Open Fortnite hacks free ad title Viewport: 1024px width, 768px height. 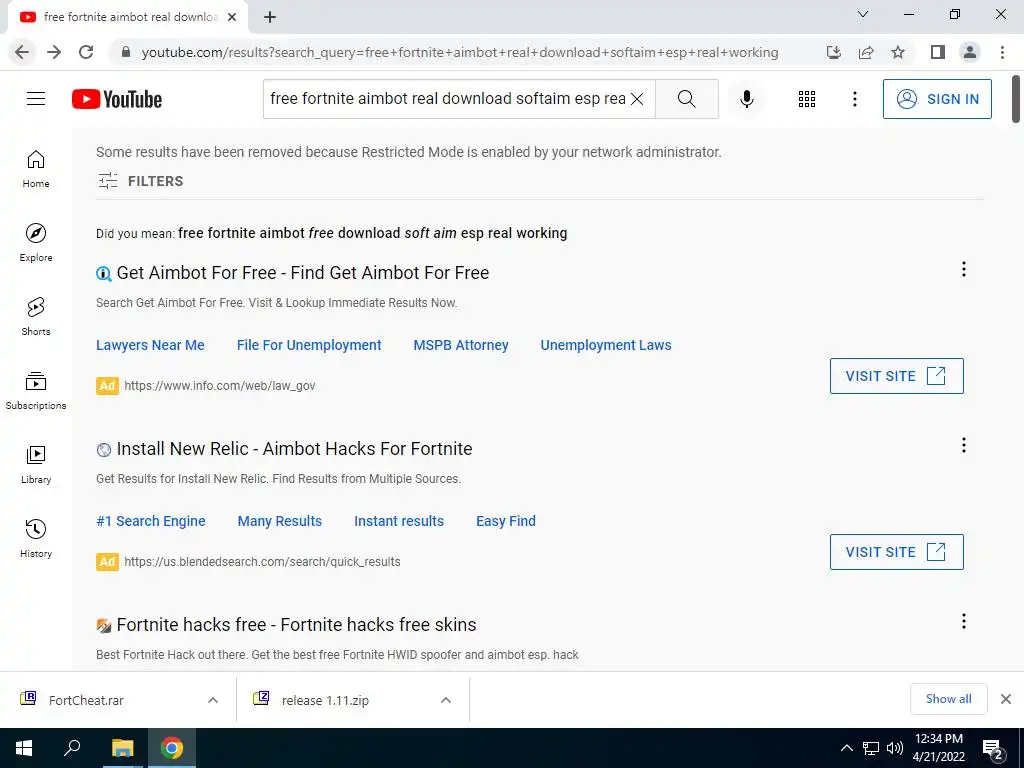(296, 625)
